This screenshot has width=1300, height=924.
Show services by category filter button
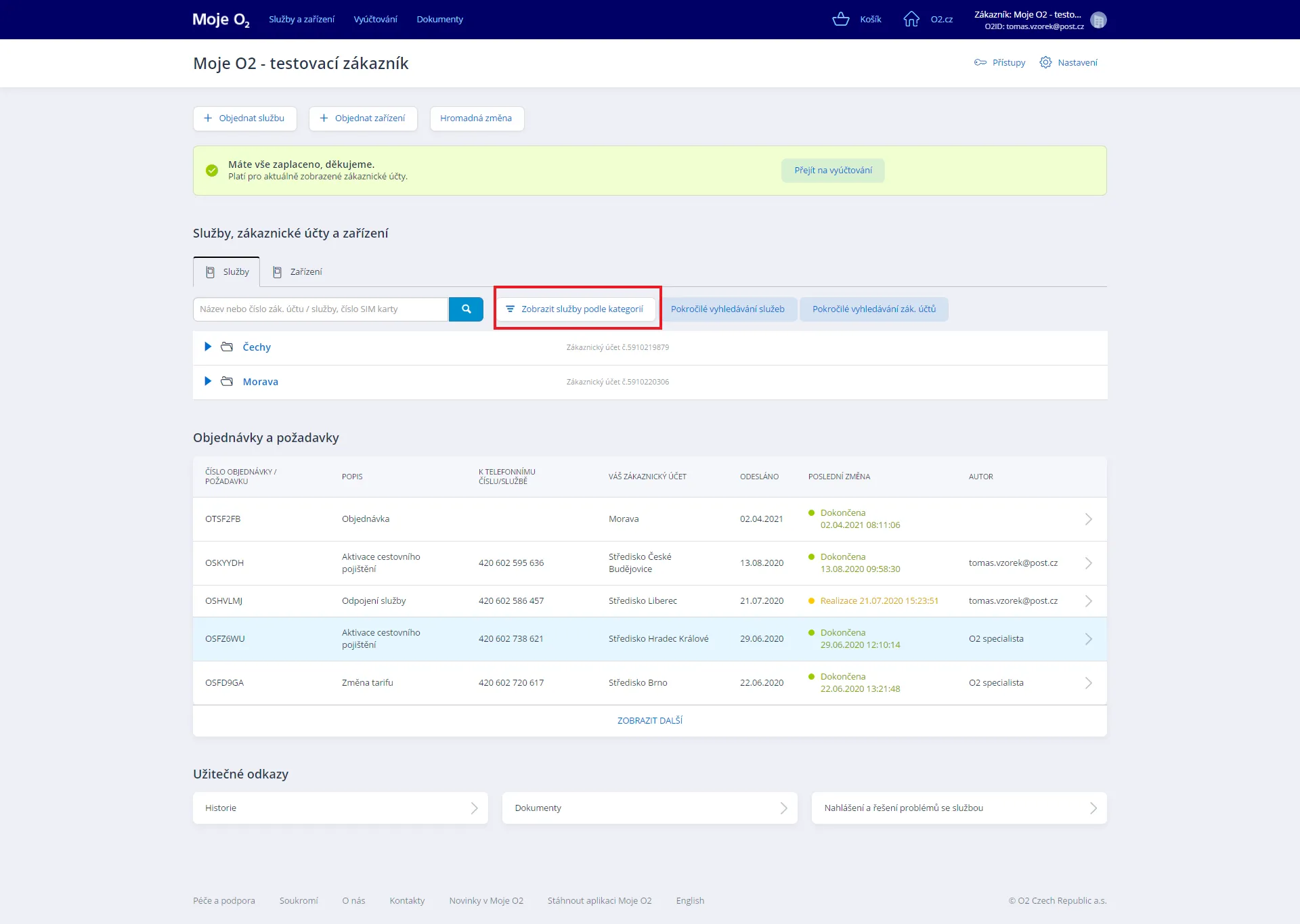(576, 309)
